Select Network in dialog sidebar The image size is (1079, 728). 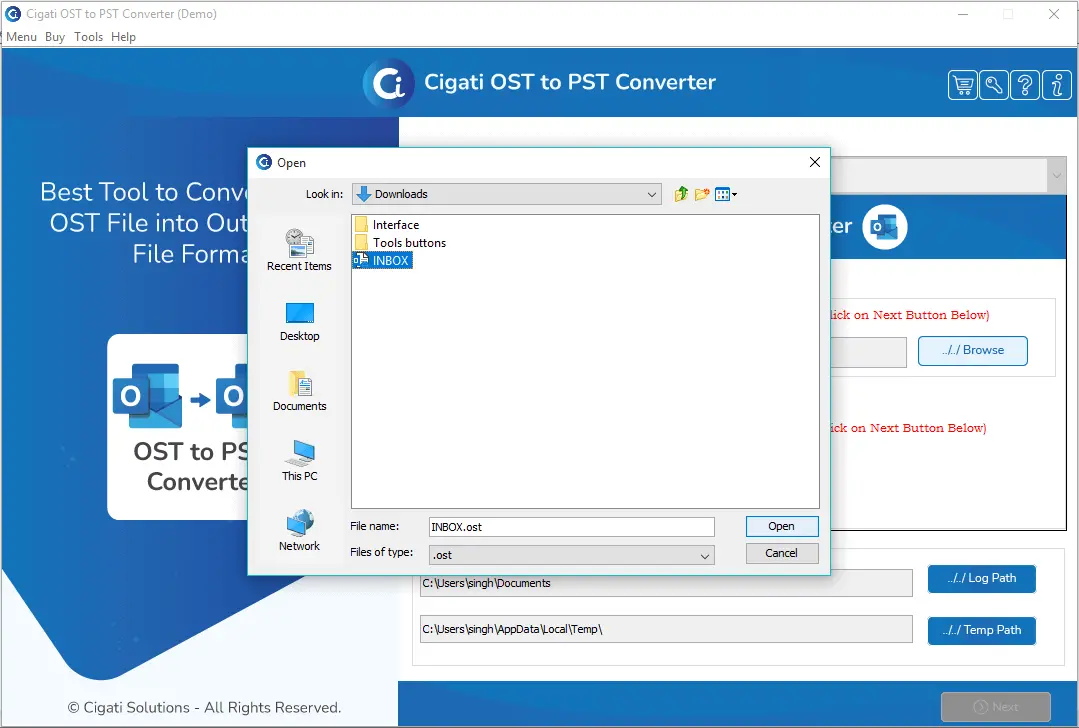click(299, 531)
